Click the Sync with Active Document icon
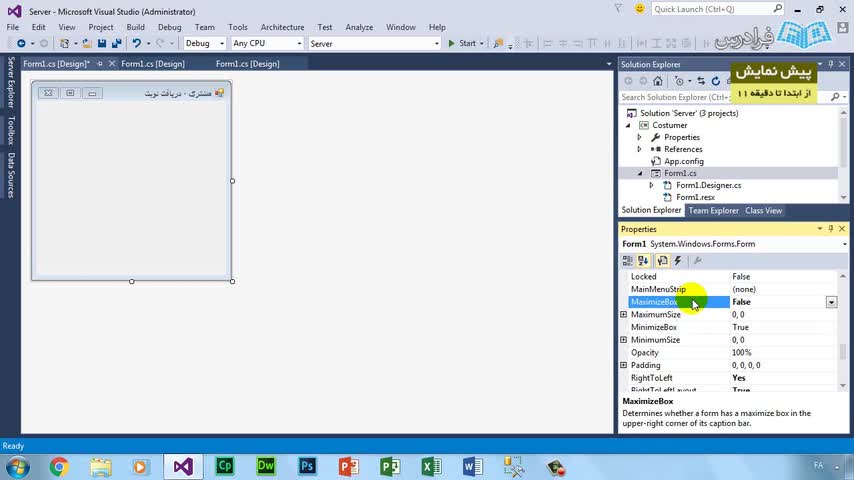 click(701, 81)
